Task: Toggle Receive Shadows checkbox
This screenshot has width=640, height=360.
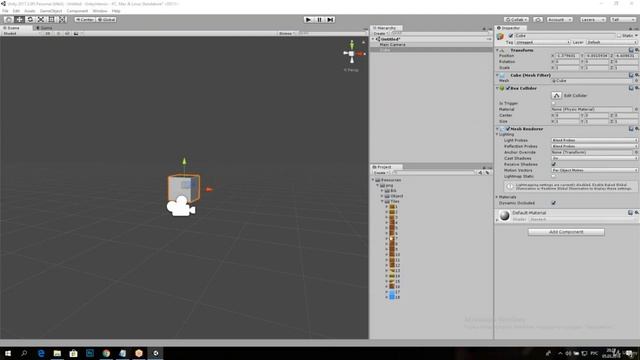Action: 553,164
